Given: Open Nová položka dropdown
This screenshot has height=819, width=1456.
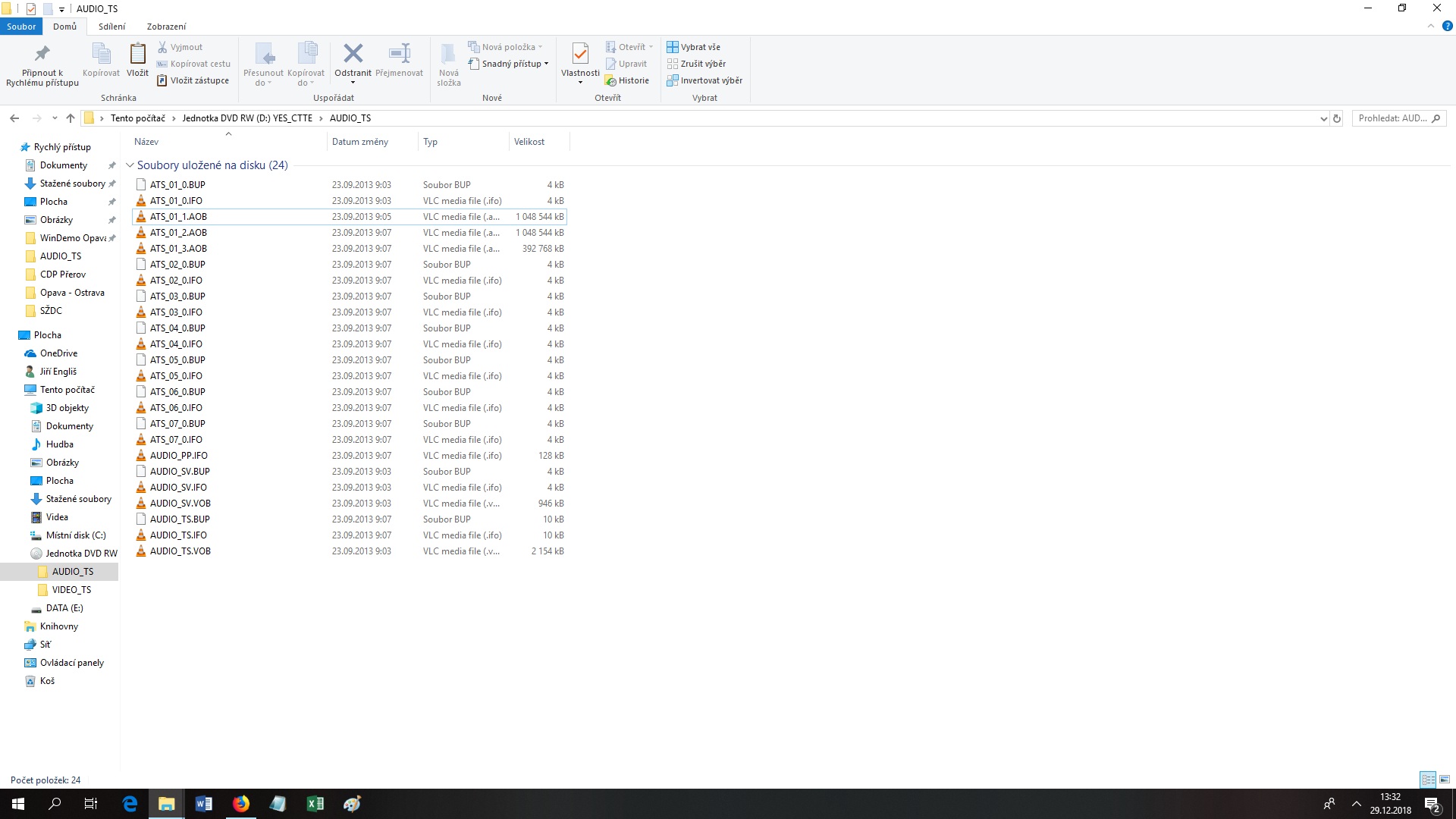Looking at the screenshot, I should click(x=505, y=47).
